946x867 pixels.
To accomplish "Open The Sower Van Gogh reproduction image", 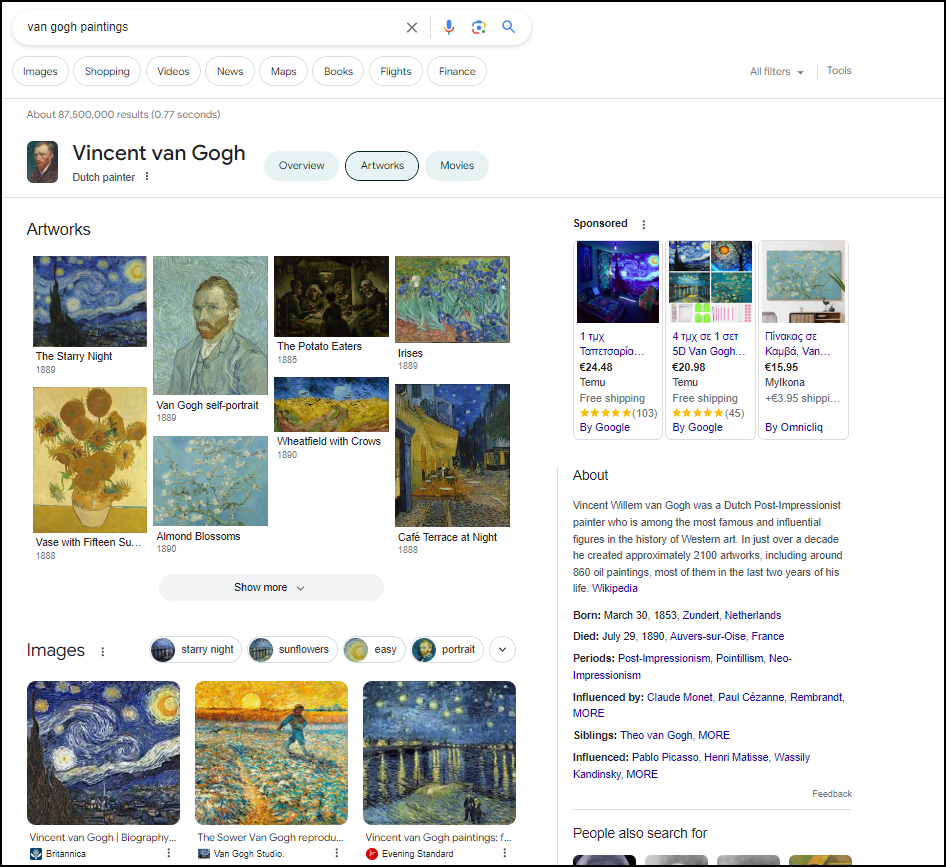I will tap(271, 753).
